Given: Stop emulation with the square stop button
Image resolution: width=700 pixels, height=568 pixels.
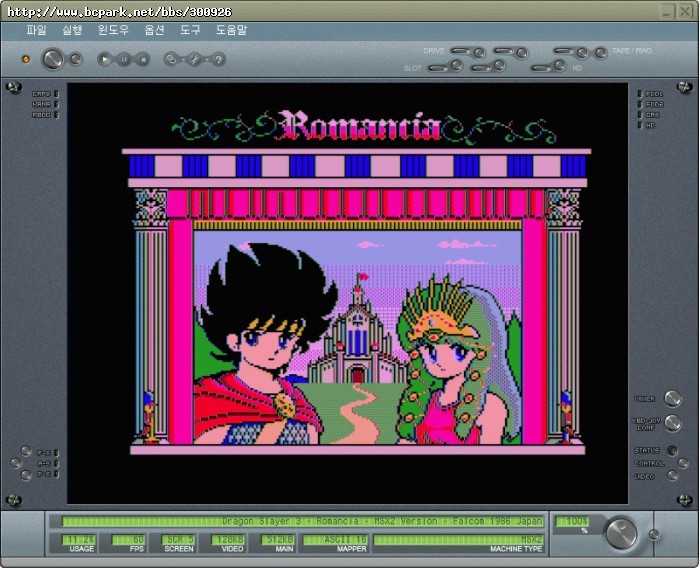Looking at the screenshot, I should (143, 59).
